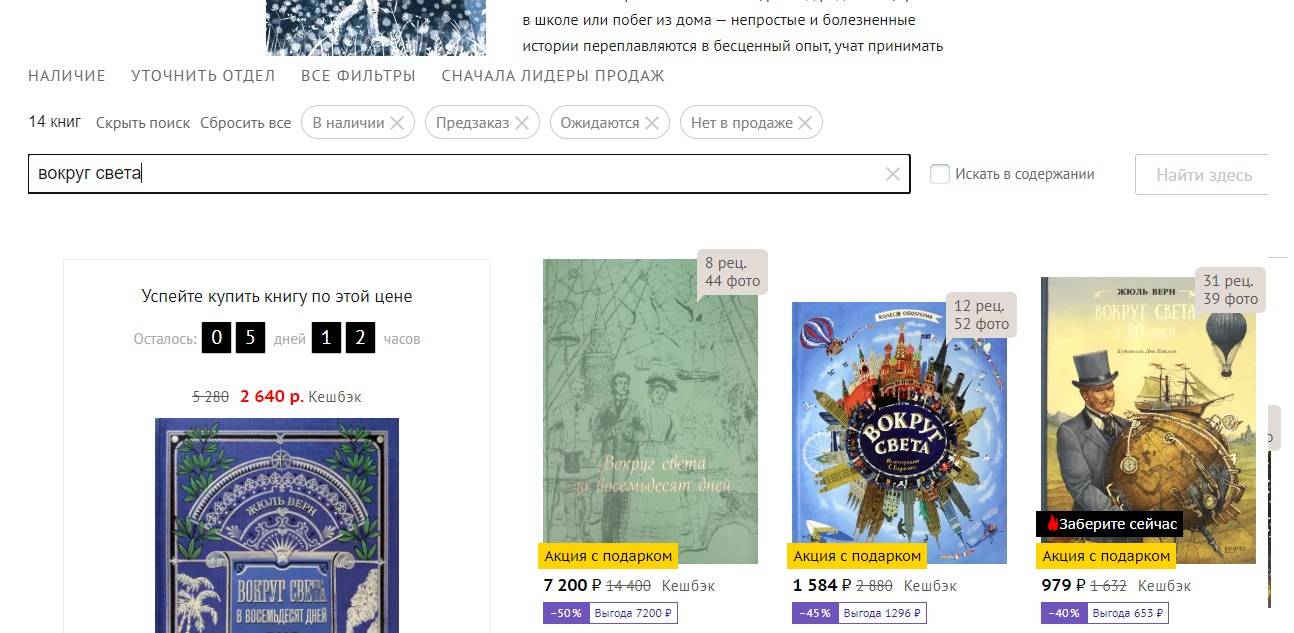The image size is (1294, 633).
Task: Open reviews badge "31 рец. 39 фото"
Action: pyautogui.click(x=1230, y=289)
